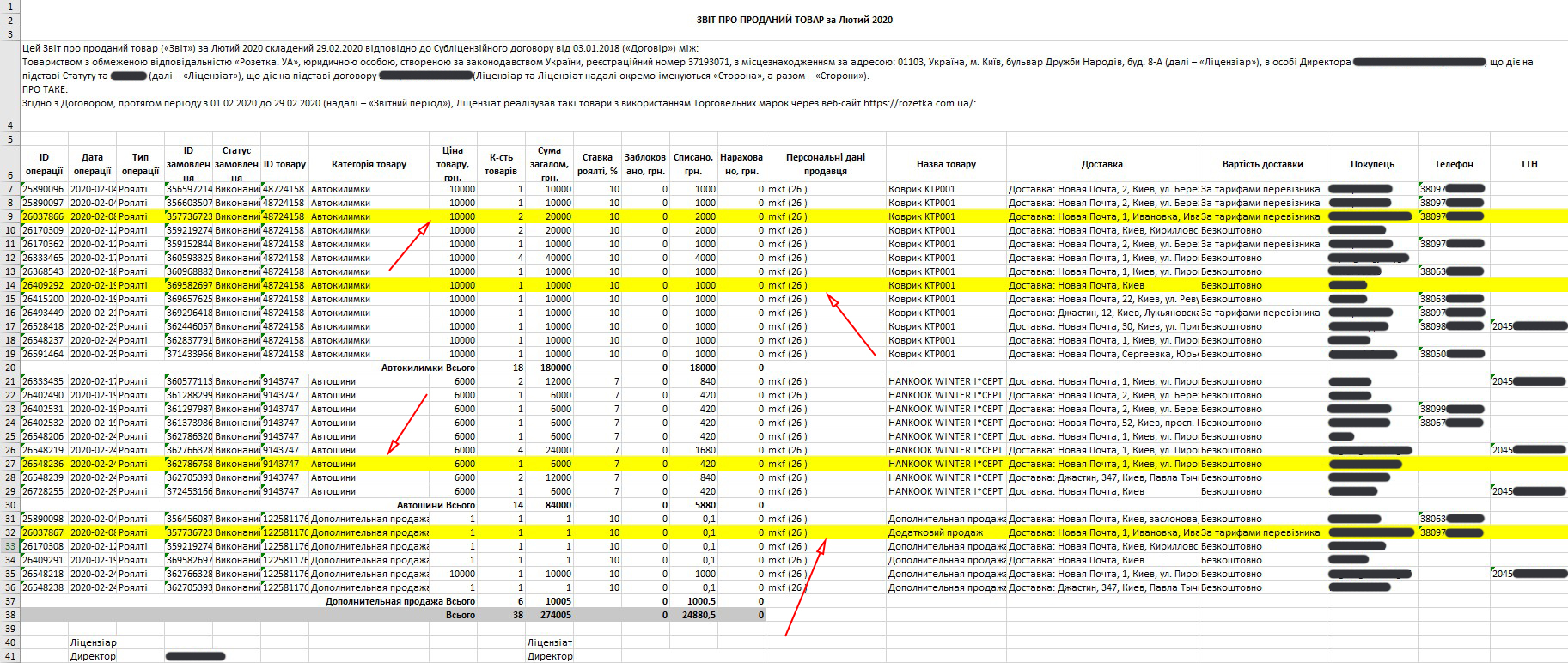Click the "ID операції" column header cell
This screenshot has height=663, width=1568.
point(44,164)
